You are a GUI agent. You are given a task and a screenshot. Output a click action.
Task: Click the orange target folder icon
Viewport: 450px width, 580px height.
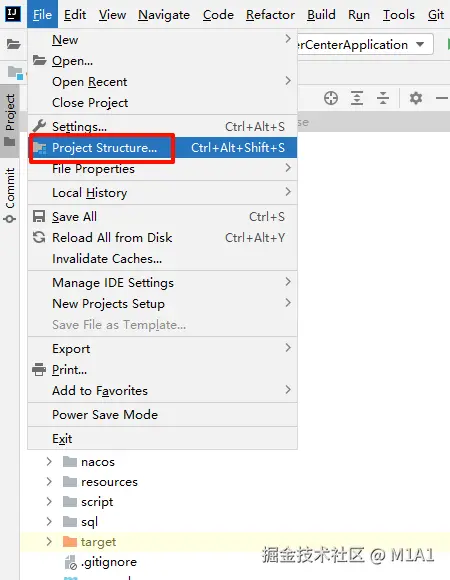[x=70, y=542]
